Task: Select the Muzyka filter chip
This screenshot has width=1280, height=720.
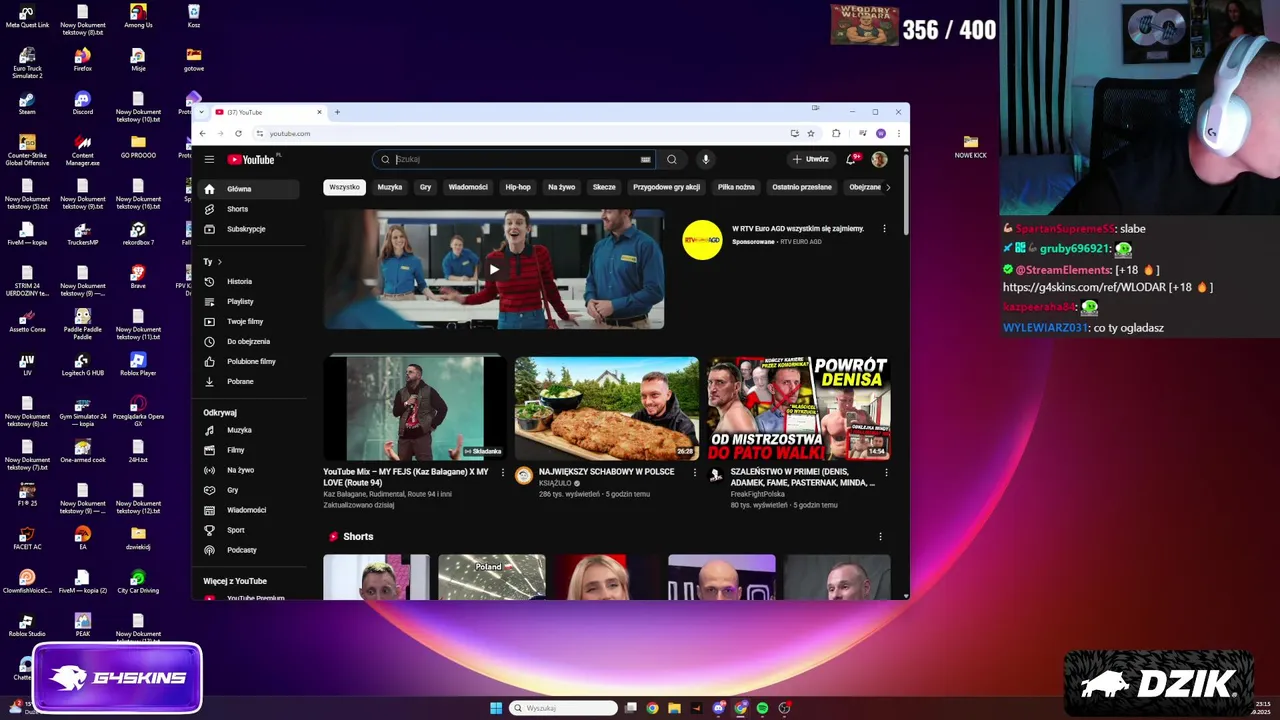Action: coord(390,187)
